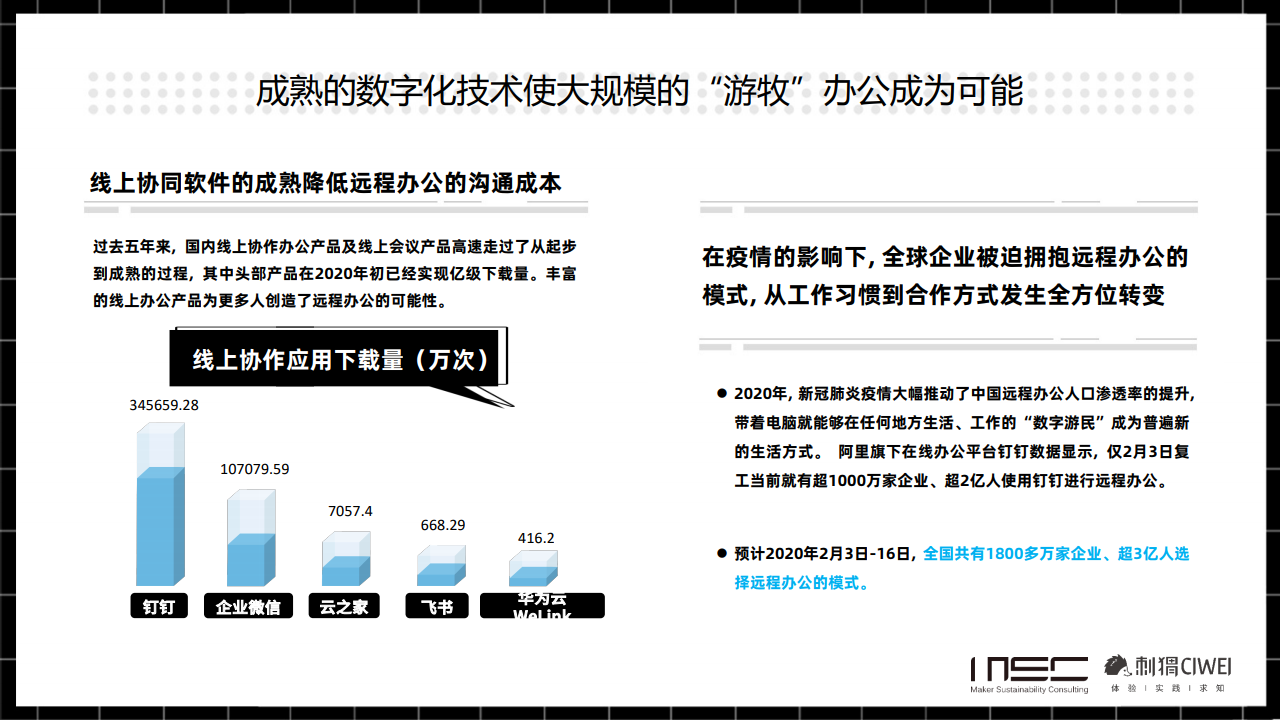Select heading 线上协同软件的成熟降低远程办公的沟通成本

(326, 184)
